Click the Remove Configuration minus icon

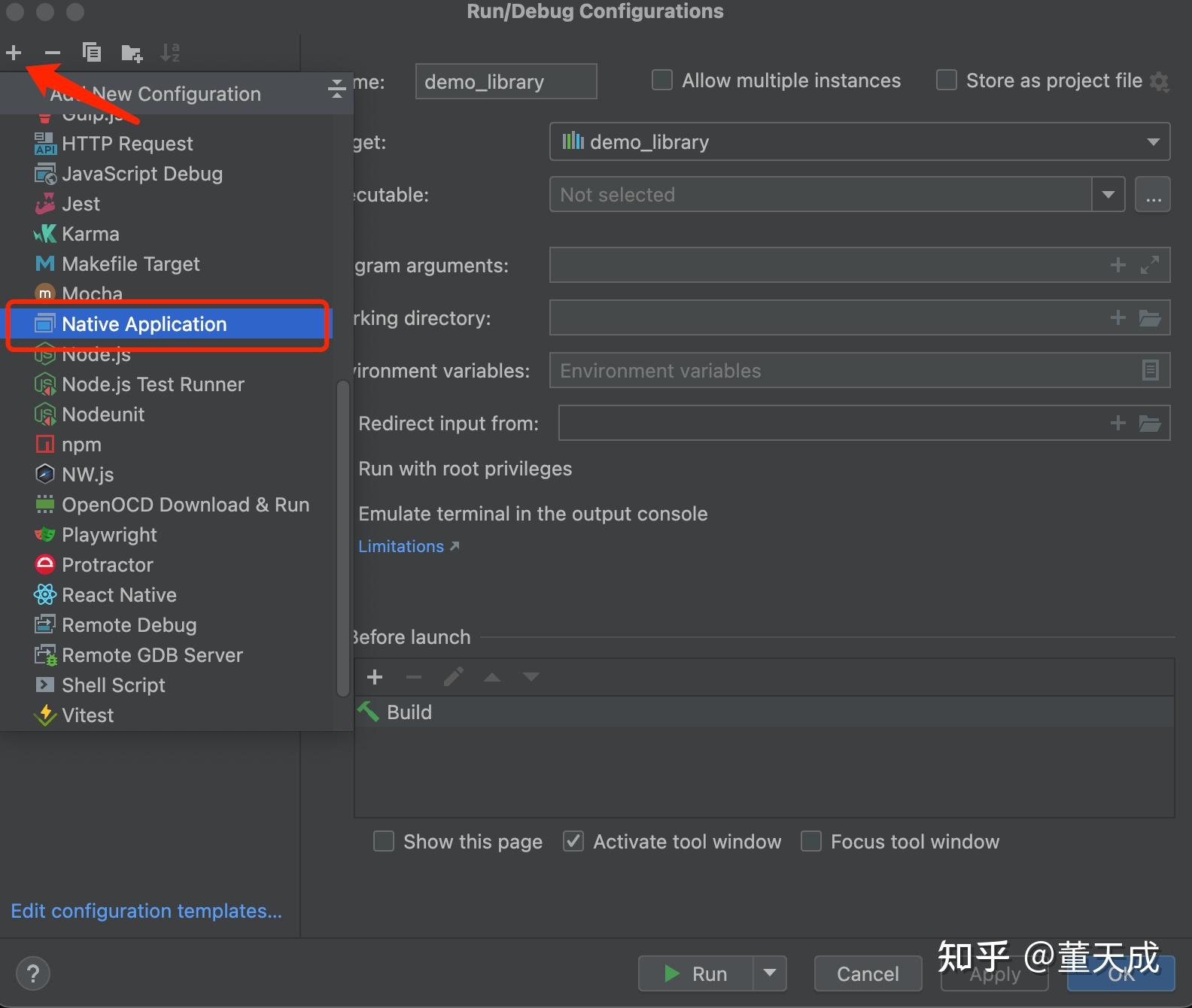52,53
